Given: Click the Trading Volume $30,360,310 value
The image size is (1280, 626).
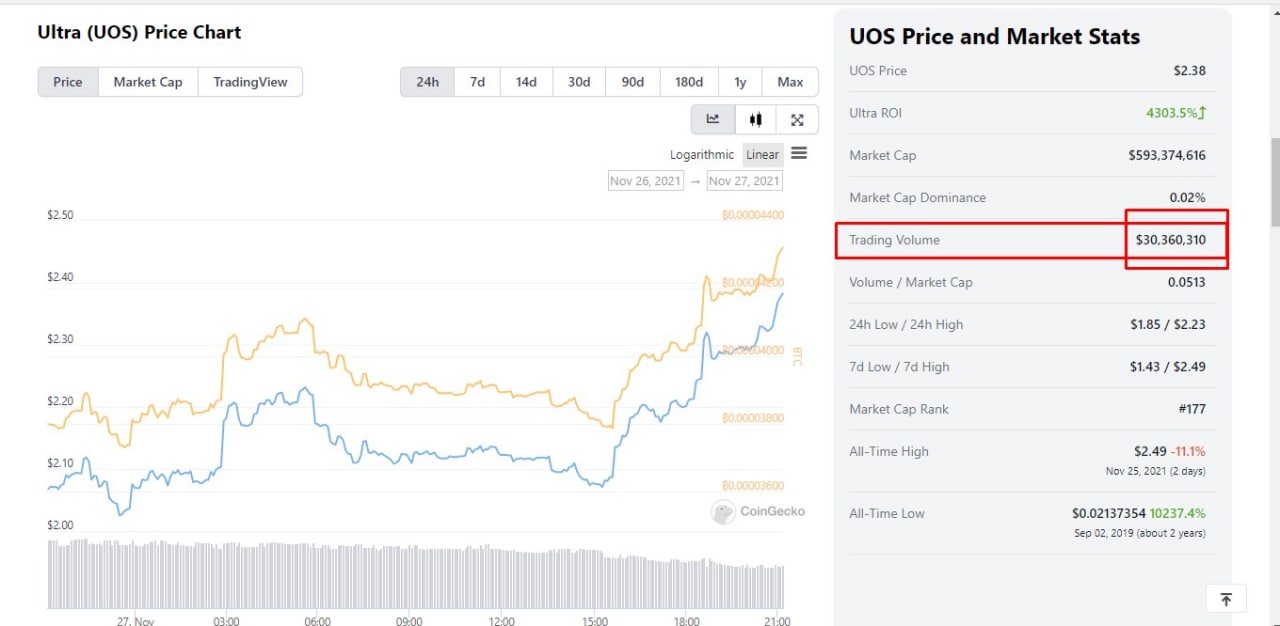Looking at the screenshot, I should pos(1170,240).
